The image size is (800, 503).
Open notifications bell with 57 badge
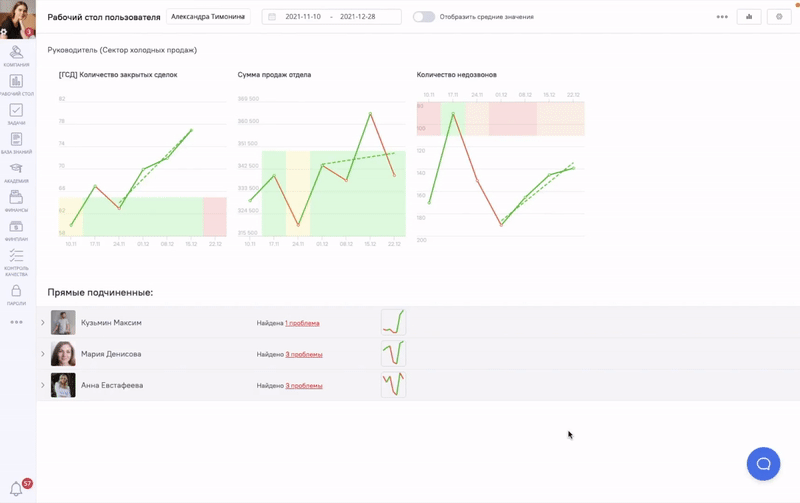(16, 489)
